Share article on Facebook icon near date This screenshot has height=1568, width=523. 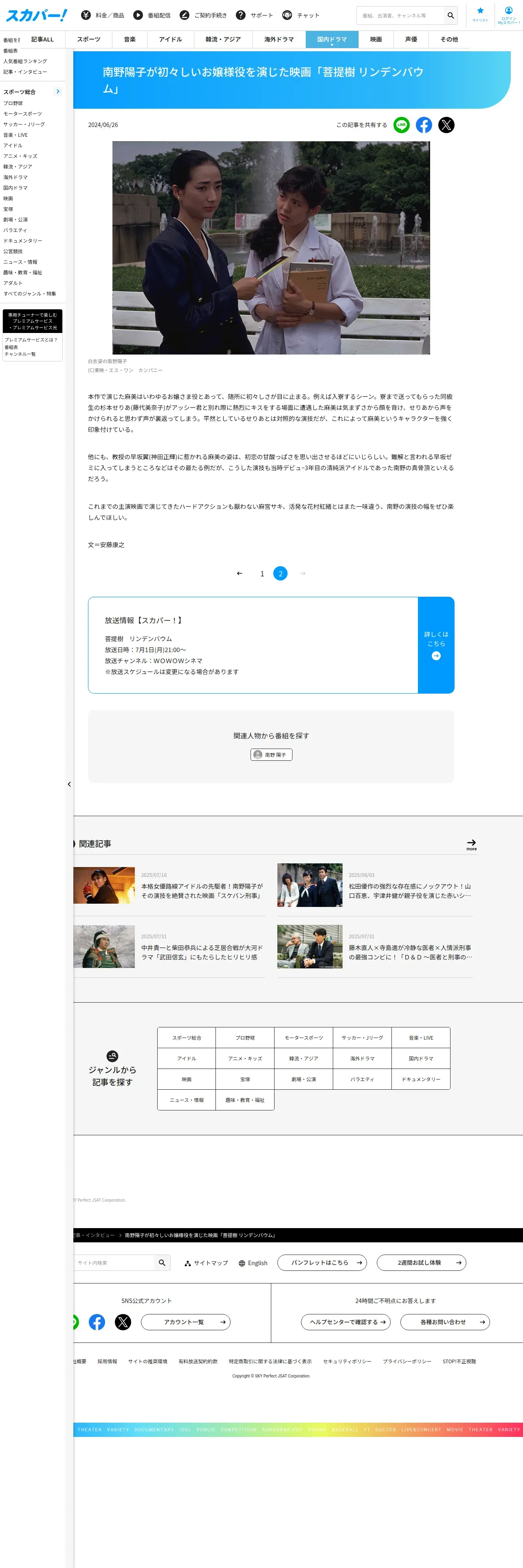coord(424,125)
